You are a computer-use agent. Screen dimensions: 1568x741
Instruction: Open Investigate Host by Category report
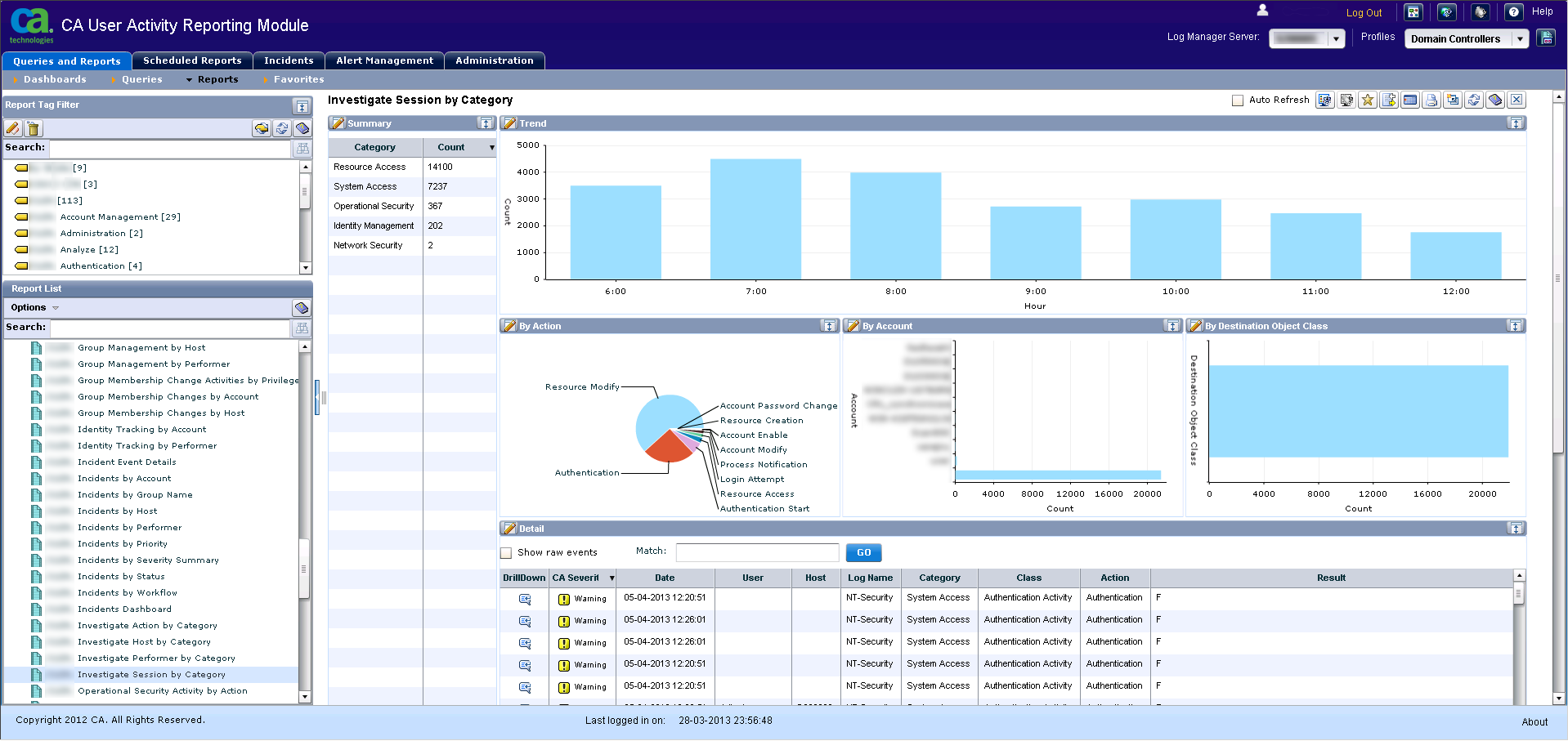coord(144,642)
